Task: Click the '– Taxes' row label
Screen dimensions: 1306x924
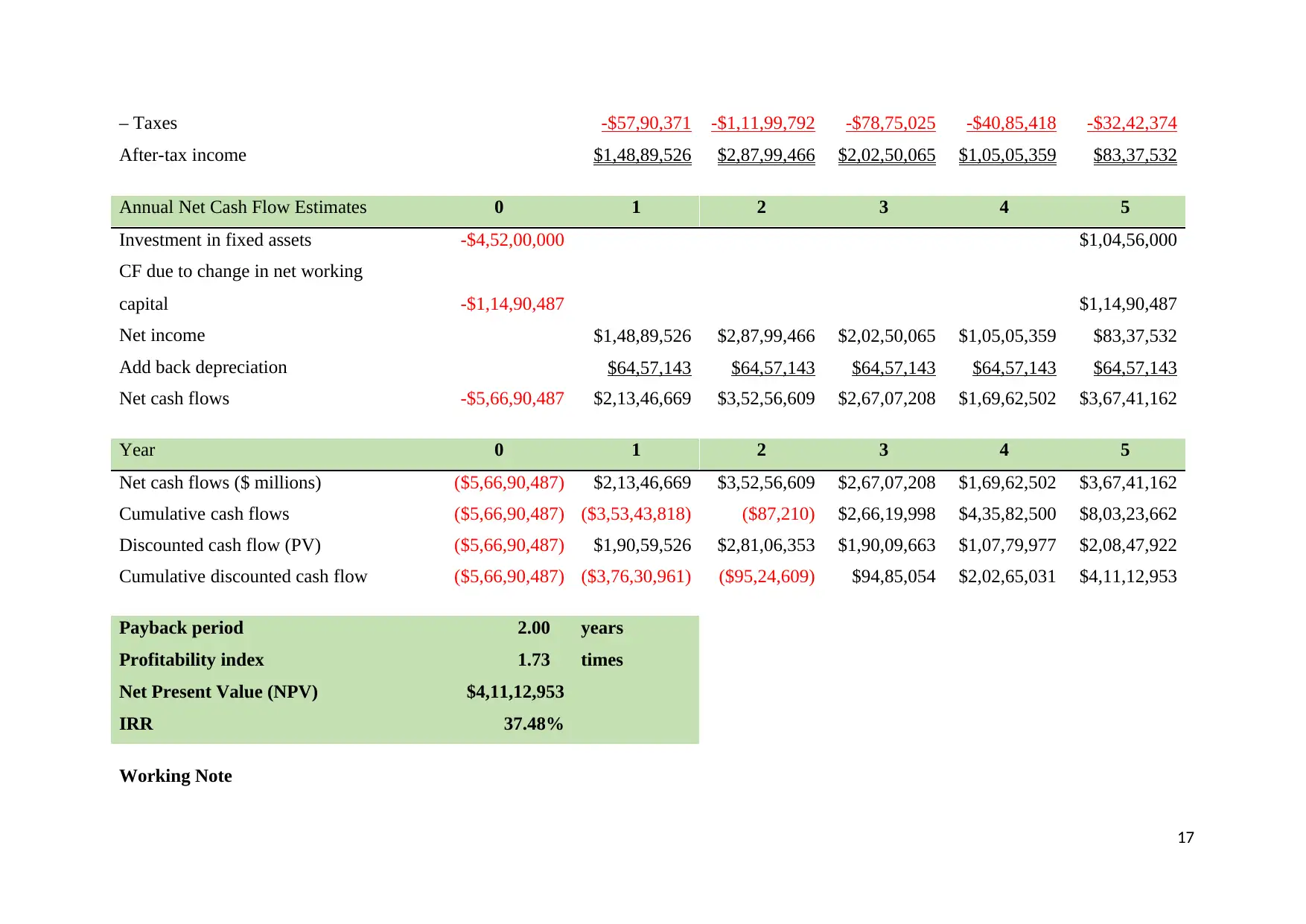Action: [x=148, y=123]
